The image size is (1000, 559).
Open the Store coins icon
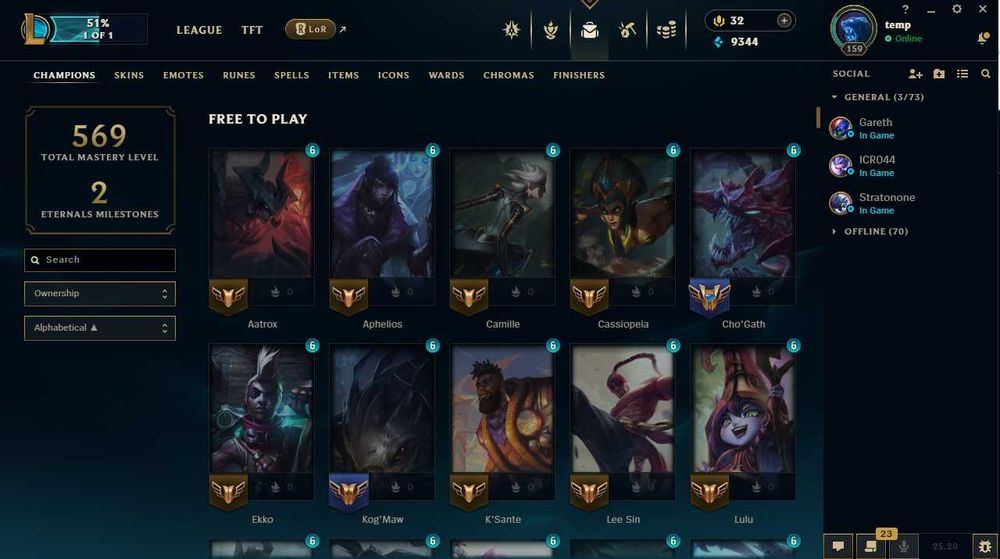666,30
